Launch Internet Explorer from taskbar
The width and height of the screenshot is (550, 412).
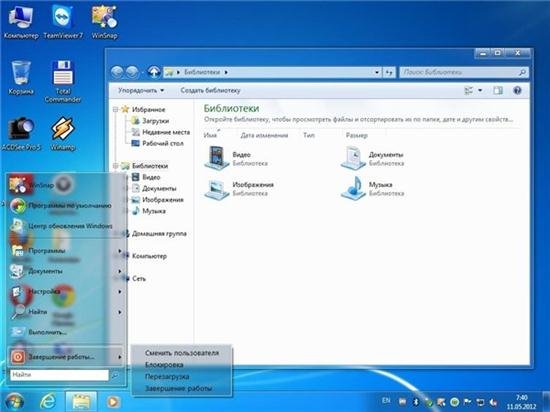pos(48,401)
